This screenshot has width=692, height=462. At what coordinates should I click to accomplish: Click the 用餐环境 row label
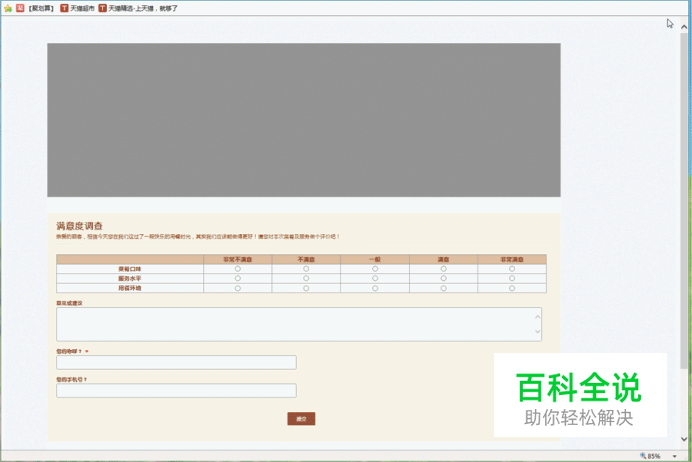[x=130, y=288]
